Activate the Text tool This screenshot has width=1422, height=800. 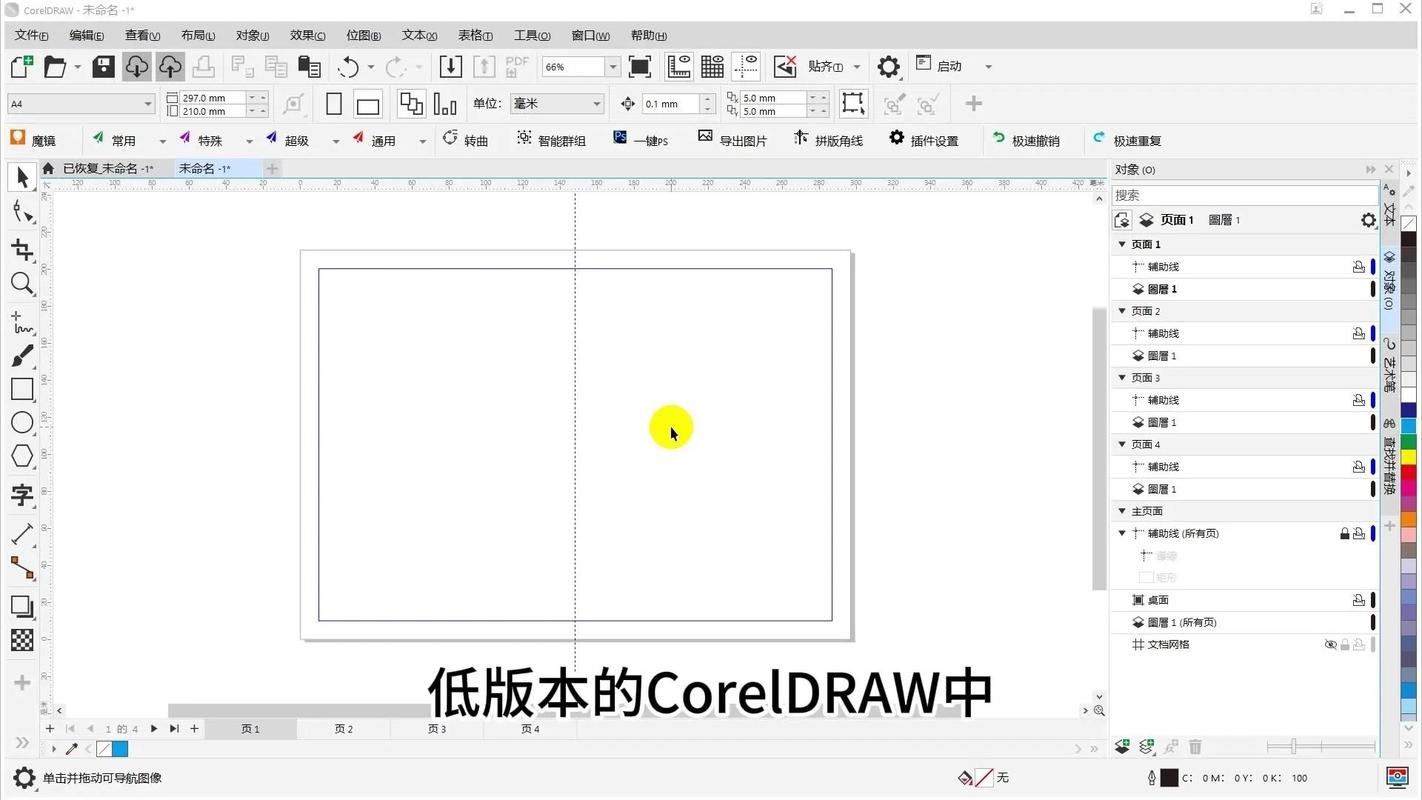(x=22, y=495)
